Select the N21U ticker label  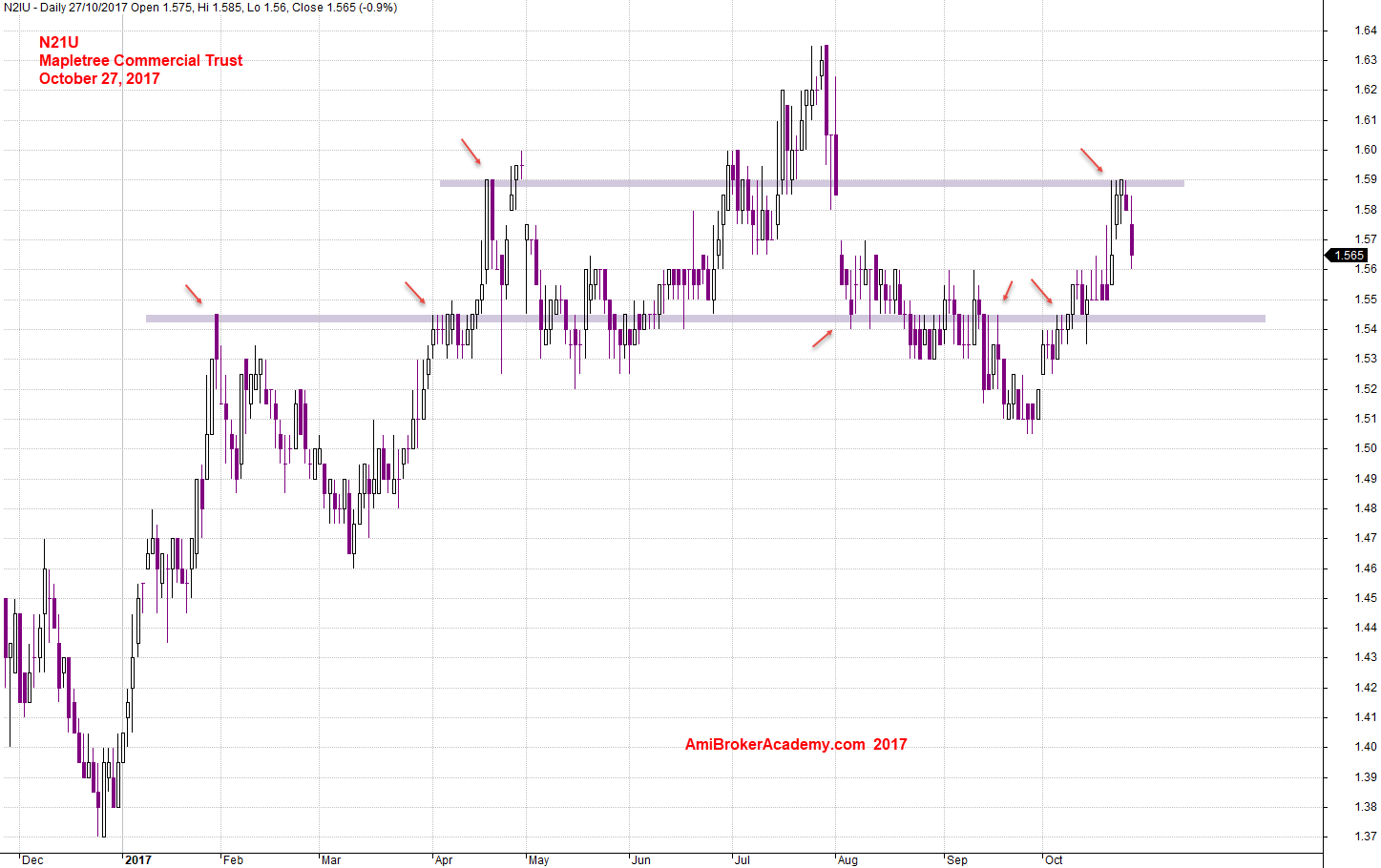(59, 42)
